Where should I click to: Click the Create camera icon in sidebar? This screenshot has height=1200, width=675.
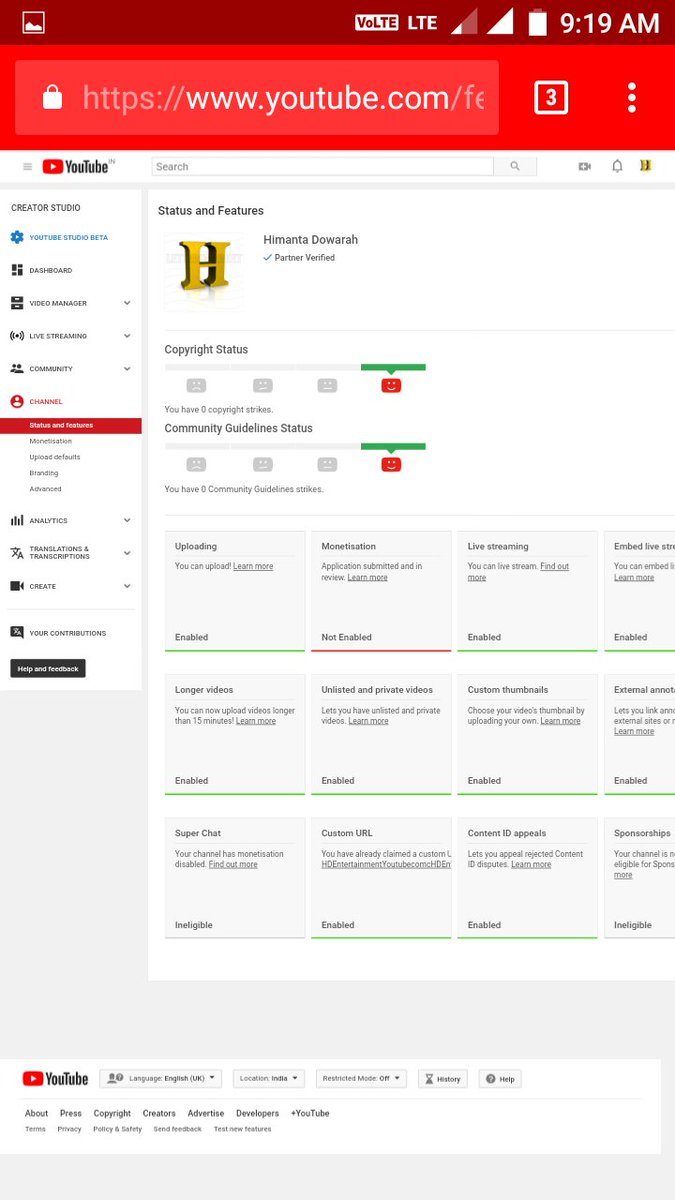(x=17, y=586)
